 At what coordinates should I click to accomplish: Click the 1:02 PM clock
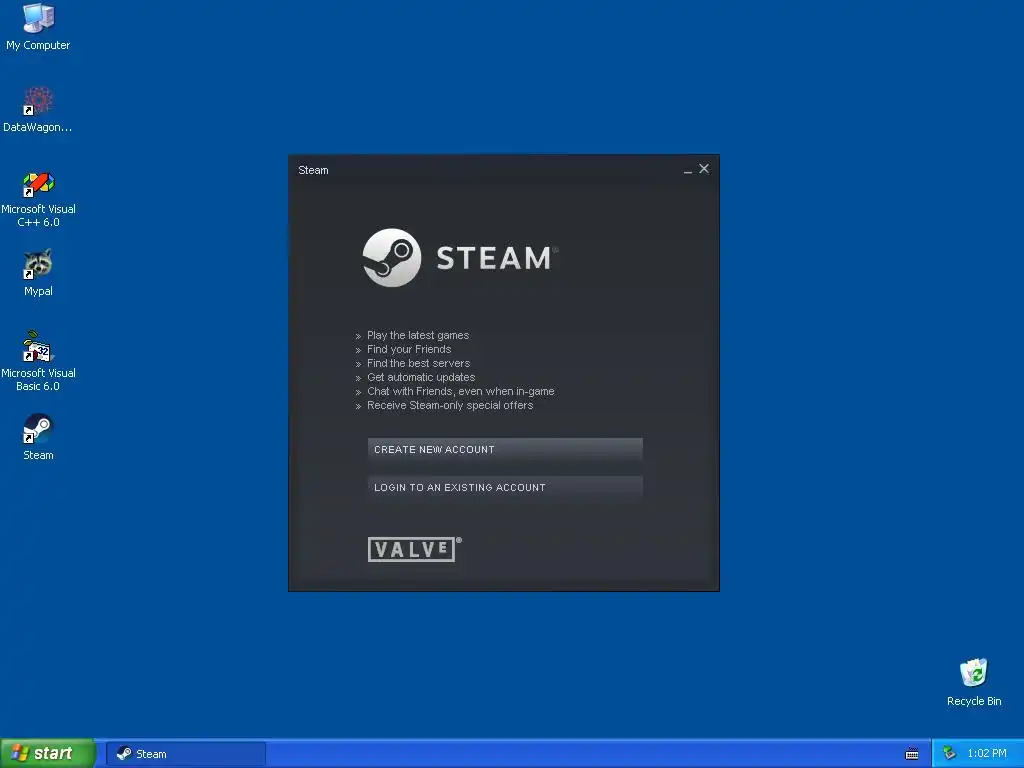[987, 754]
